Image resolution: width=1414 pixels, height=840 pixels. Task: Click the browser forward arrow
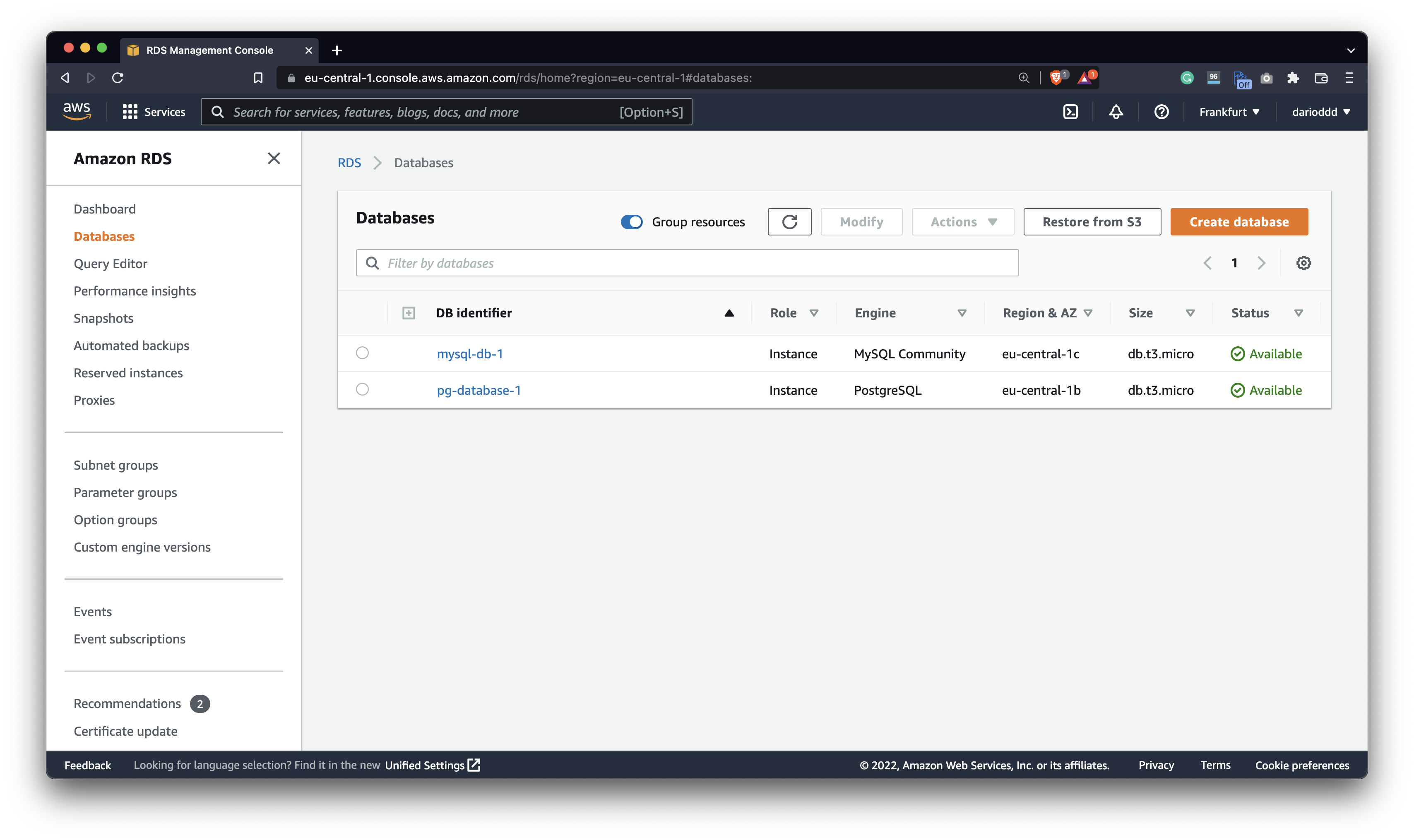[91, 78]
